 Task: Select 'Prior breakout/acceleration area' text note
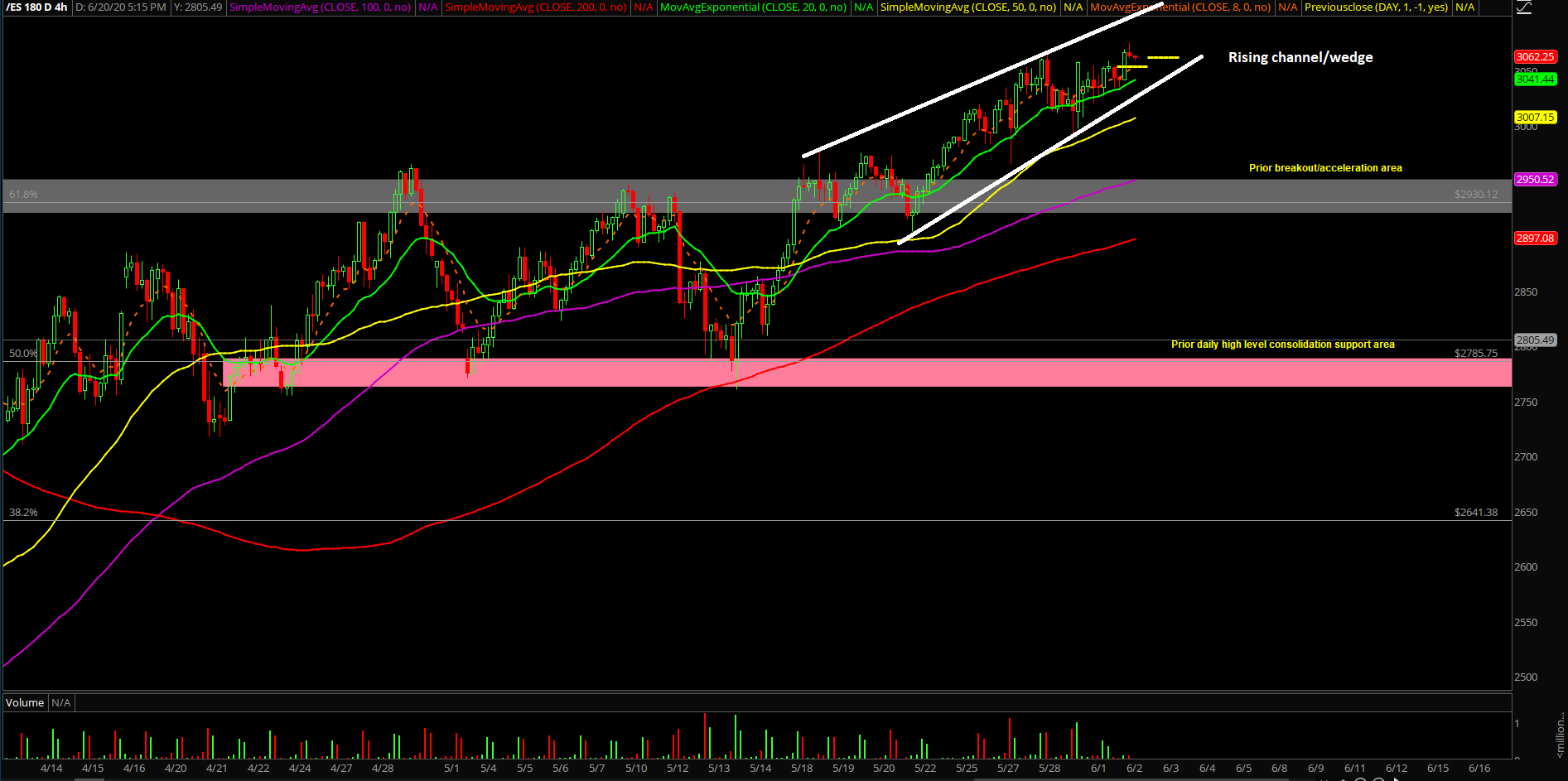(1325, 168)
